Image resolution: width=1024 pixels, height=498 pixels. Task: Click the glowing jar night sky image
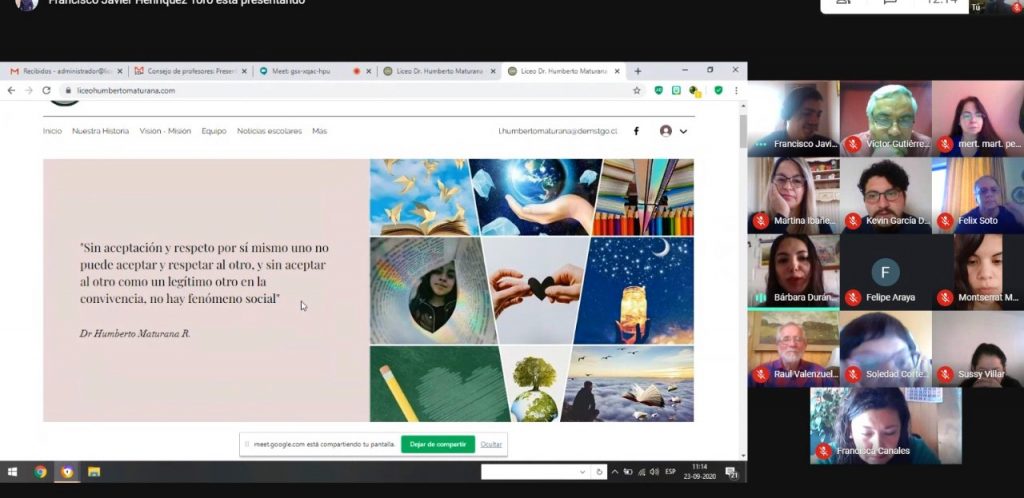pos(634,290)
